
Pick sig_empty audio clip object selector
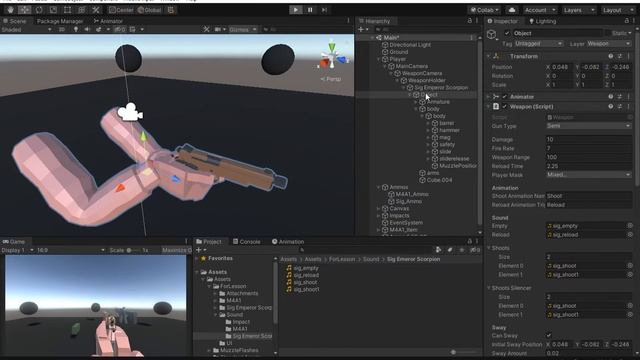(630, 226)
